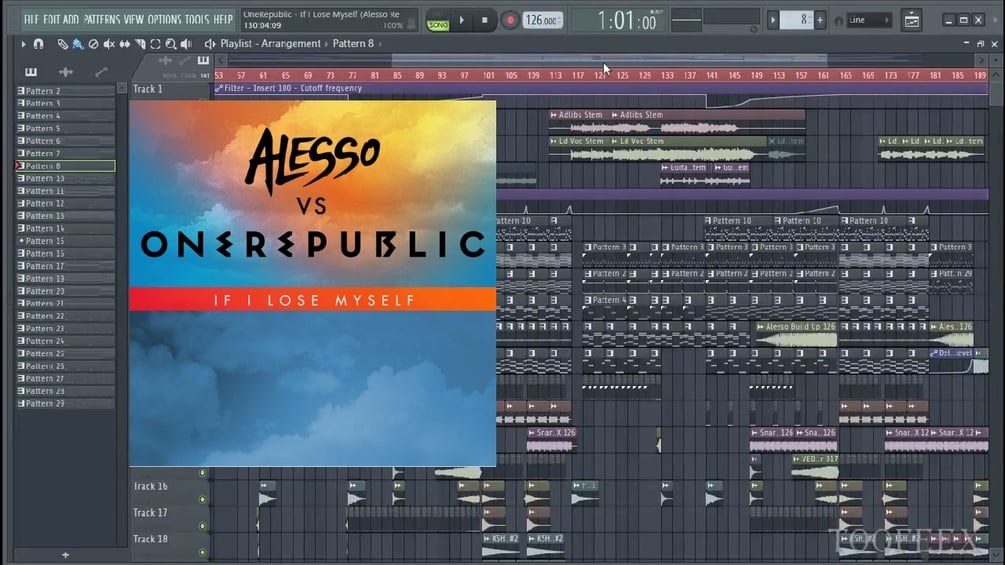Click automation curve icon in track header corner
Image resolution: width=1005 pixels, height=565 pixels.
185,61
